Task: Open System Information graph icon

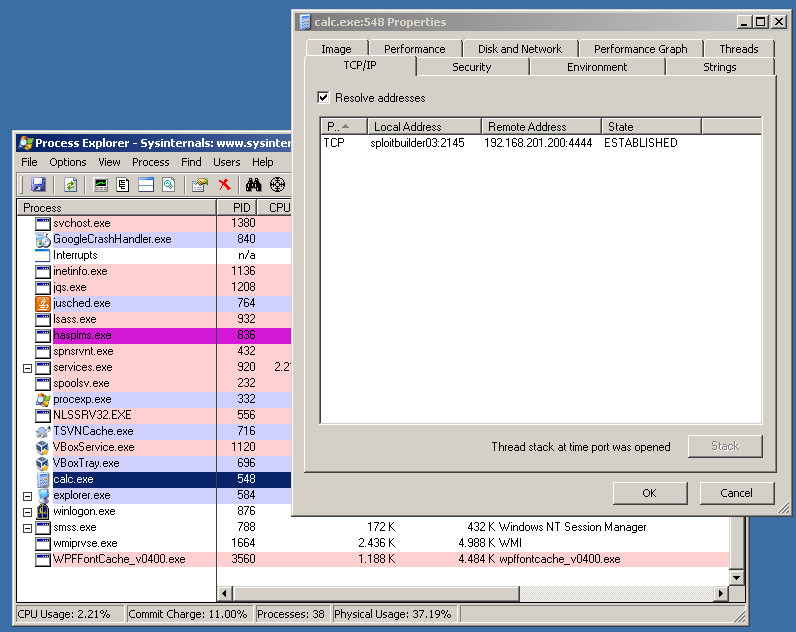Action: click(101, 185)
